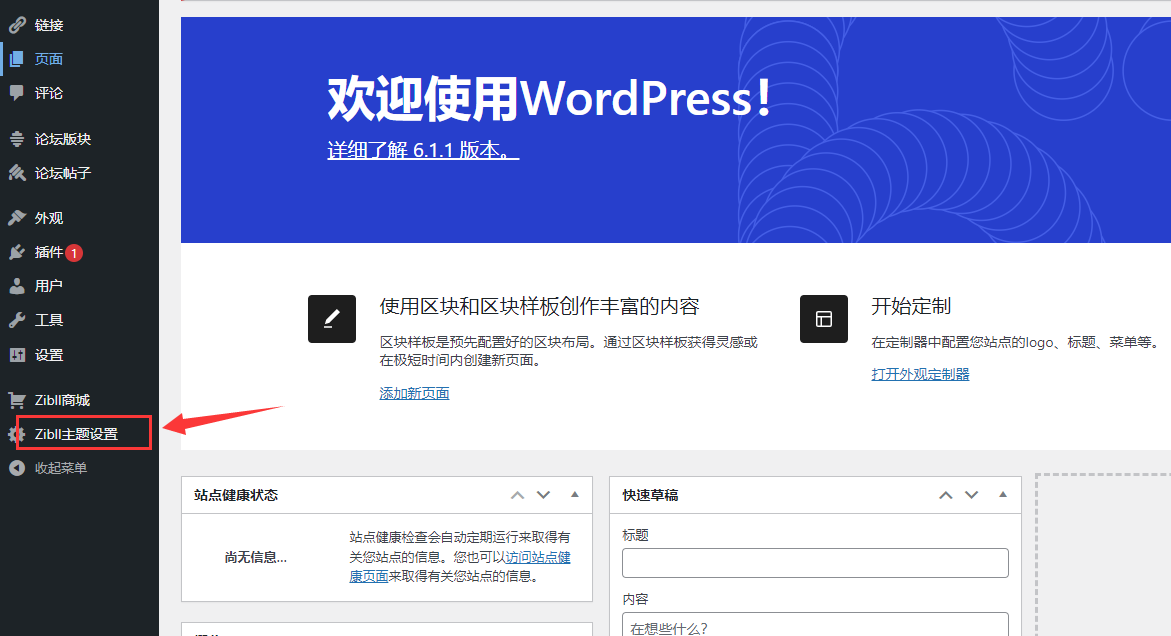Click the pencil edit icon for block patterns

332,319
